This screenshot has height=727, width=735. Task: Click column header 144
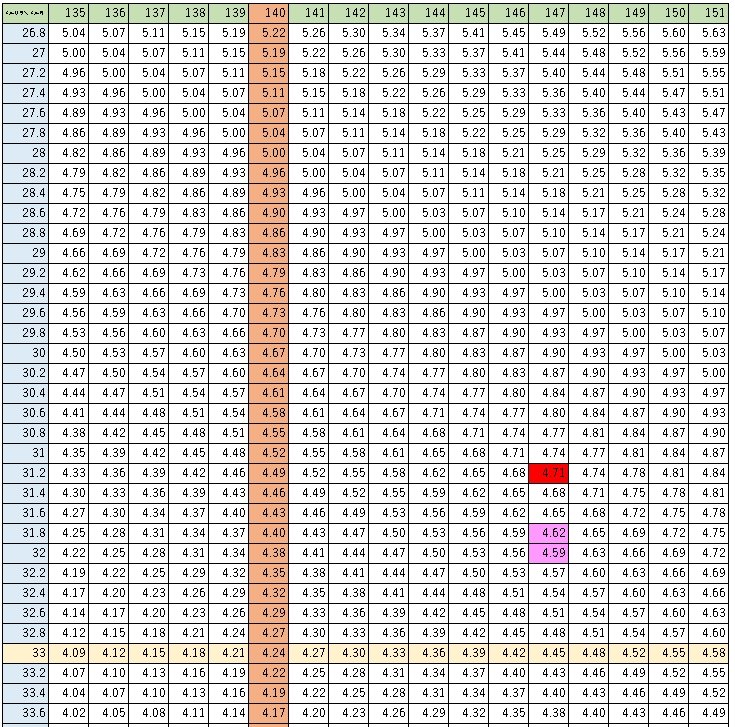click(x=428, y=13)
